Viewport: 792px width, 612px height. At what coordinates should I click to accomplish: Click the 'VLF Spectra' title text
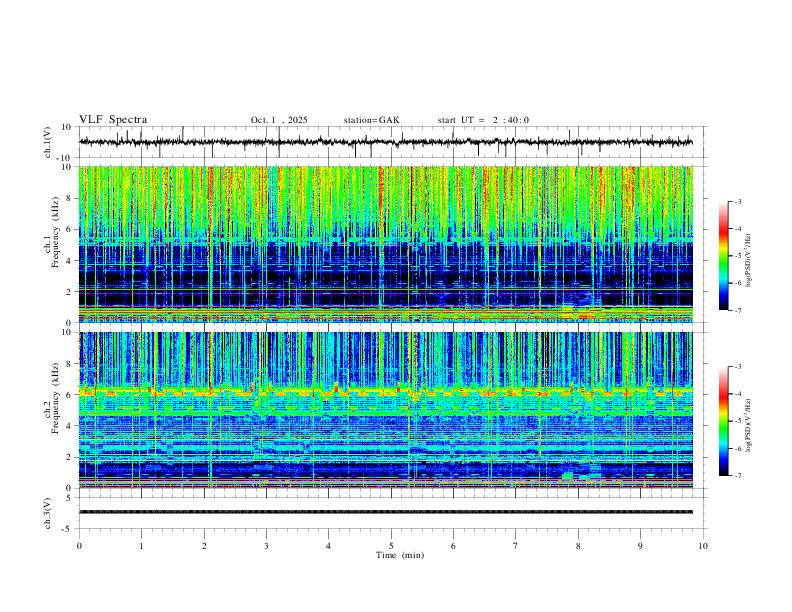tap(113, 120)
